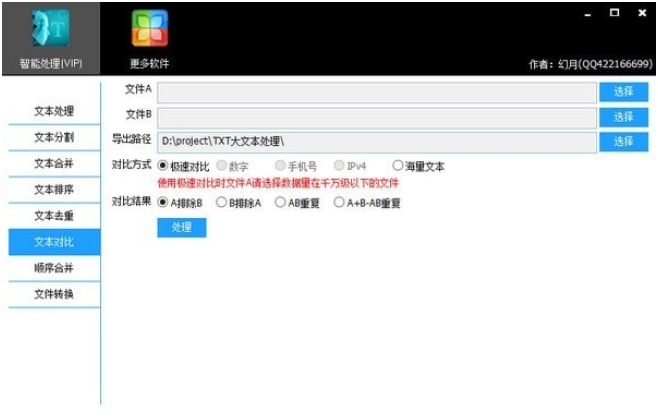This screenshot has width=658, height=418.
Task: Click 选择 button for 文件B
Action: coord(624,117)
